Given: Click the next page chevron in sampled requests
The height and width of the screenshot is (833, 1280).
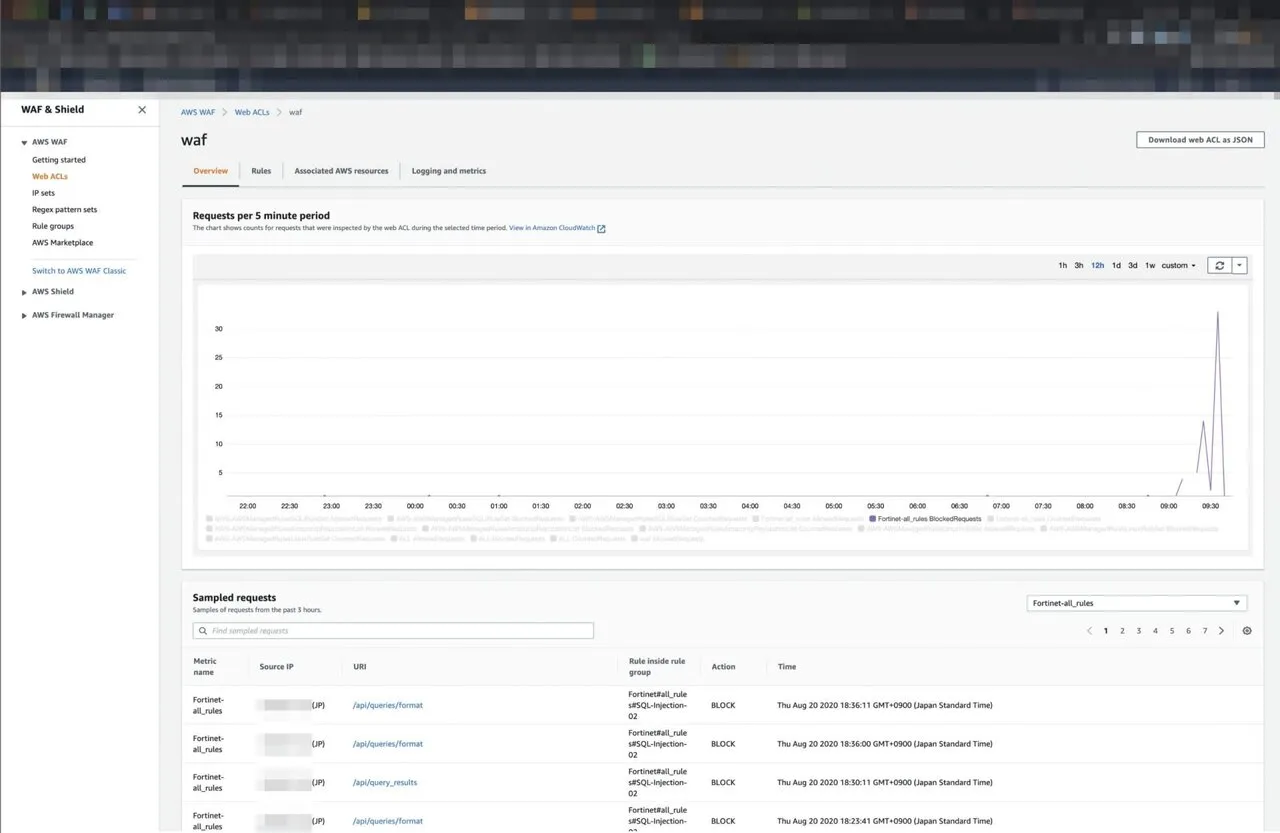Looking at the screenshot, I should (1221, 630).
